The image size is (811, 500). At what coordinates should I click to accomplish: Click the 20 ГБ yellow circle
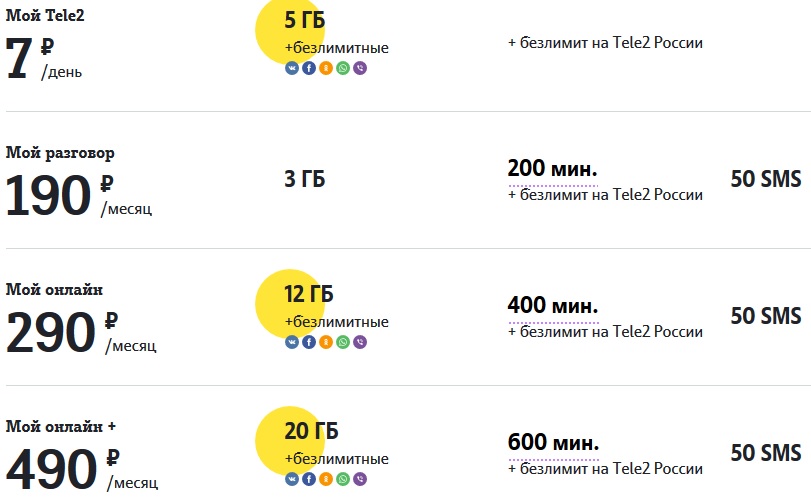290,441
